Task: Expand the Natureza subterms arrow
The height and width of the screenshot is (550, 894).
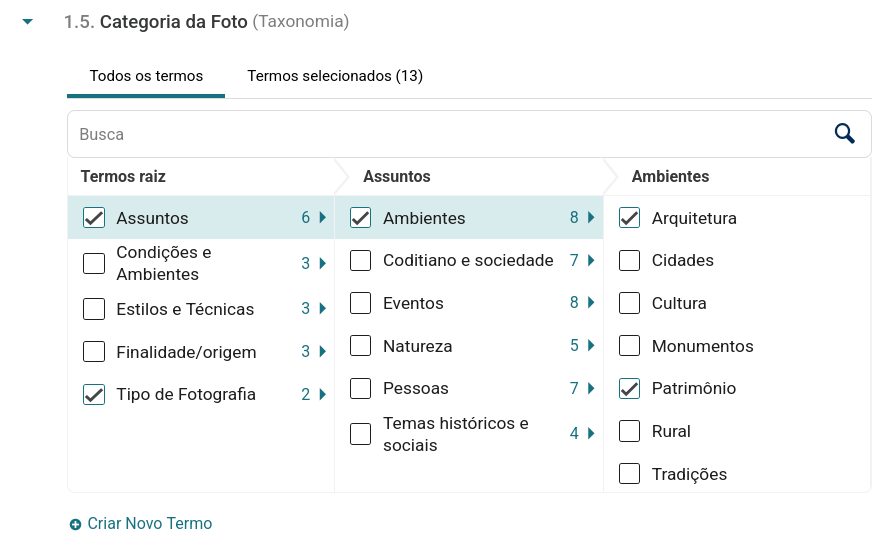Action: click(591, 346)
